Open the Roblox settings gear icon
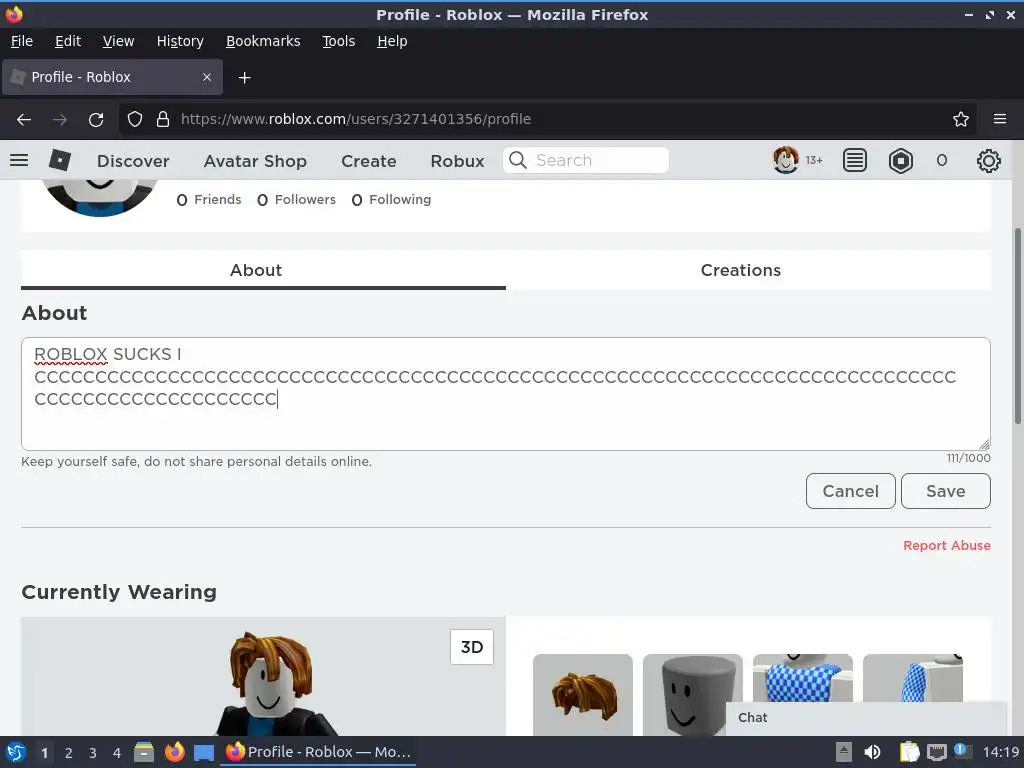Screen dimensions: 1024x768 (x=988, y=160)
